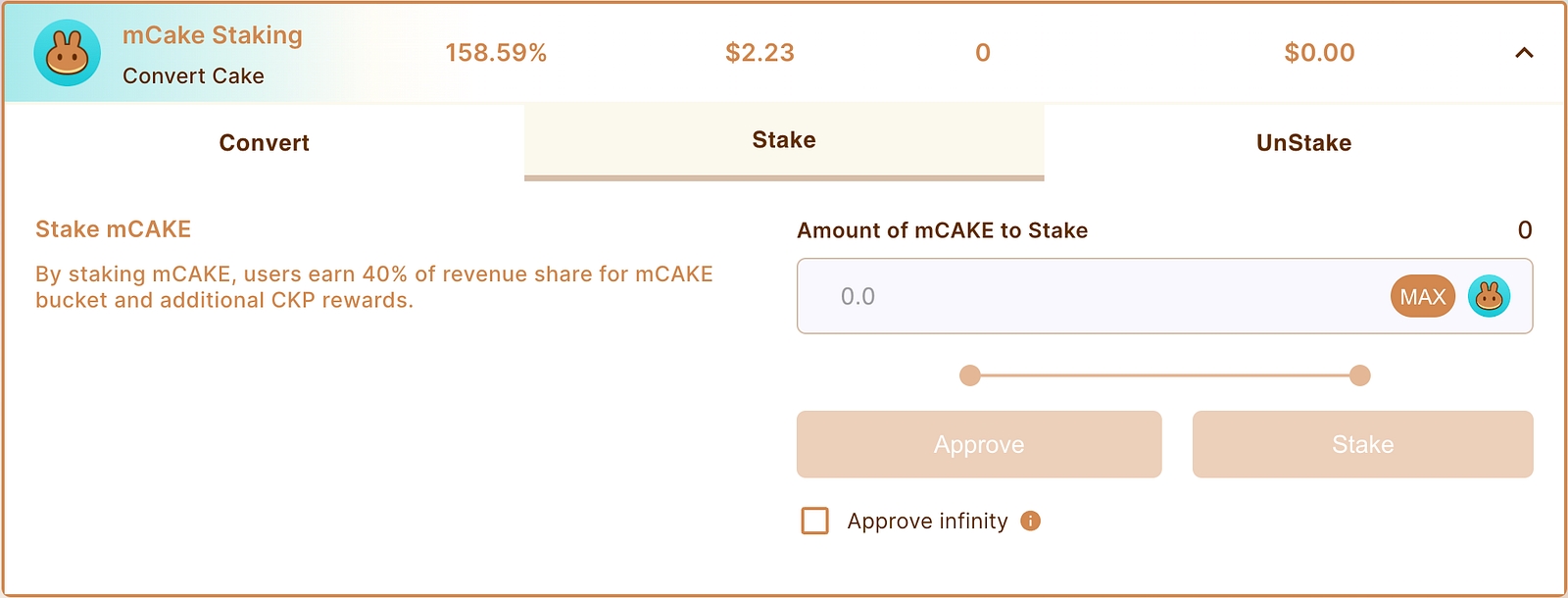The width and height of the screenshot is (1568, 598).
Task: Collapse the mCake Staking panel chevron
Action: tap(1524, 53)
